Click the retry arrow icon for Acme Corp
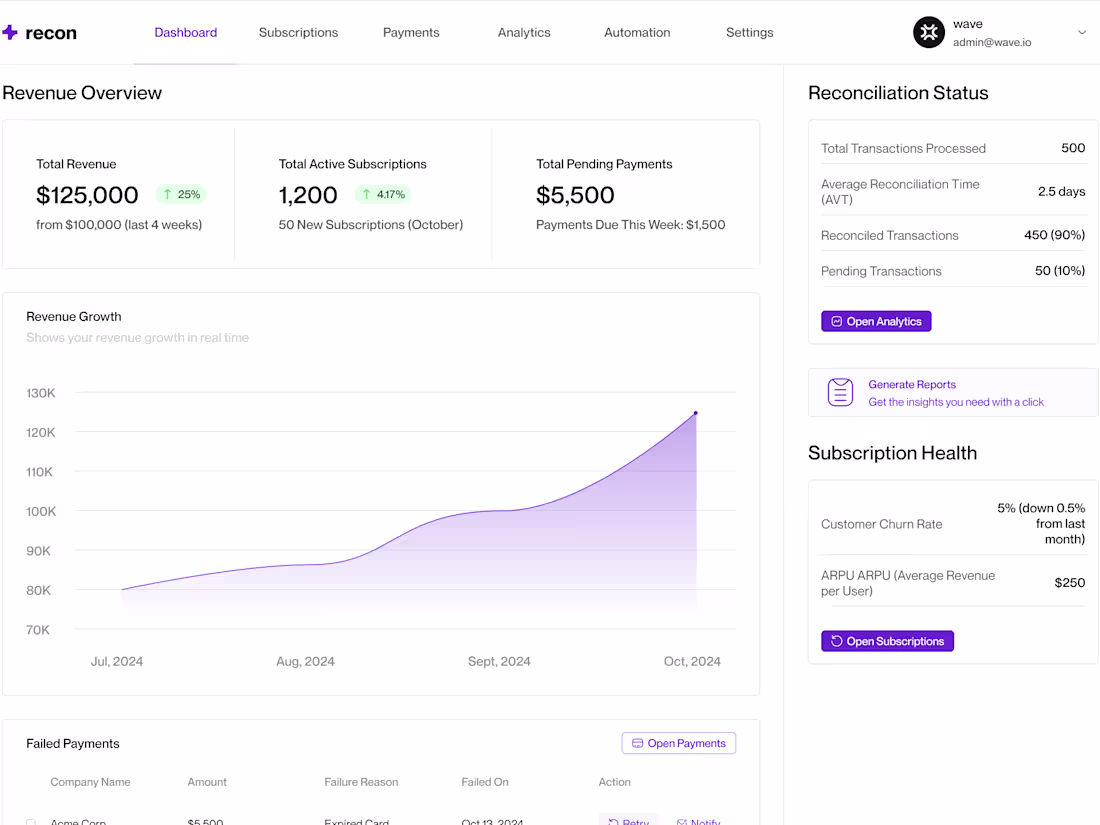Viewport: 1100px width, 825px height. [614, 821]
